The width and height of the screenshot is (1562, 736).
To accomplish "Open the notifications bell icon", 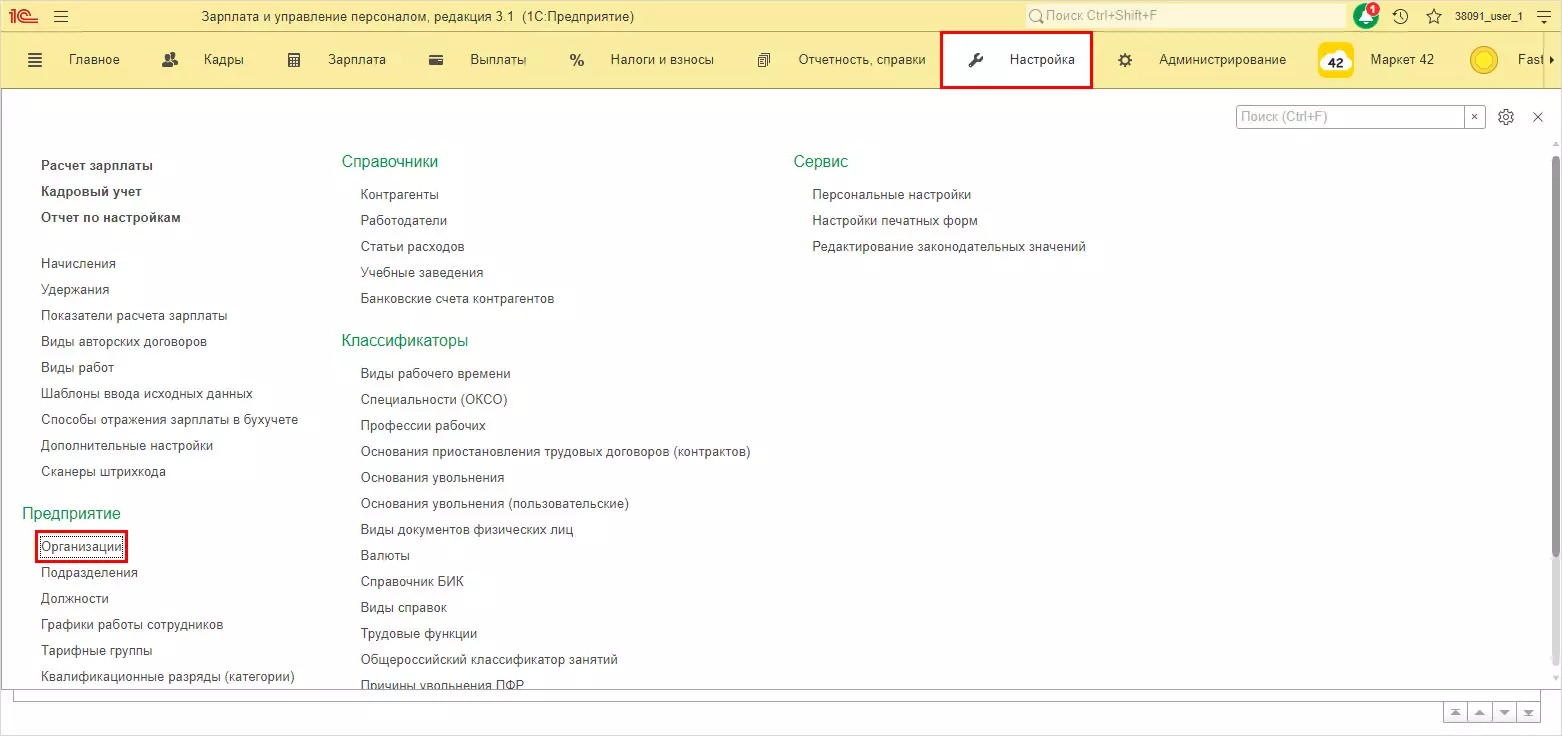I will 1366,17.
